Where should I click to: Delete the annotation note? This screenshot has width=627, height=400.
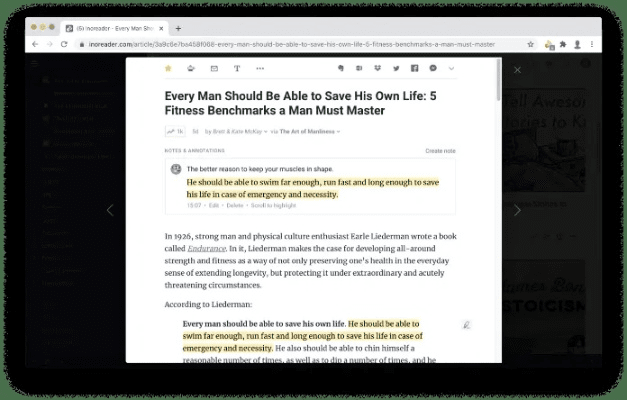tap(234, 204)
